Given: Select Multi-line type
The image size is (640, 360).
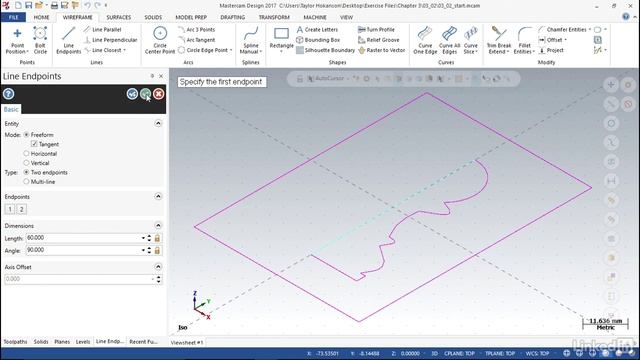Looking at the screenshot, I should [27, 182].
